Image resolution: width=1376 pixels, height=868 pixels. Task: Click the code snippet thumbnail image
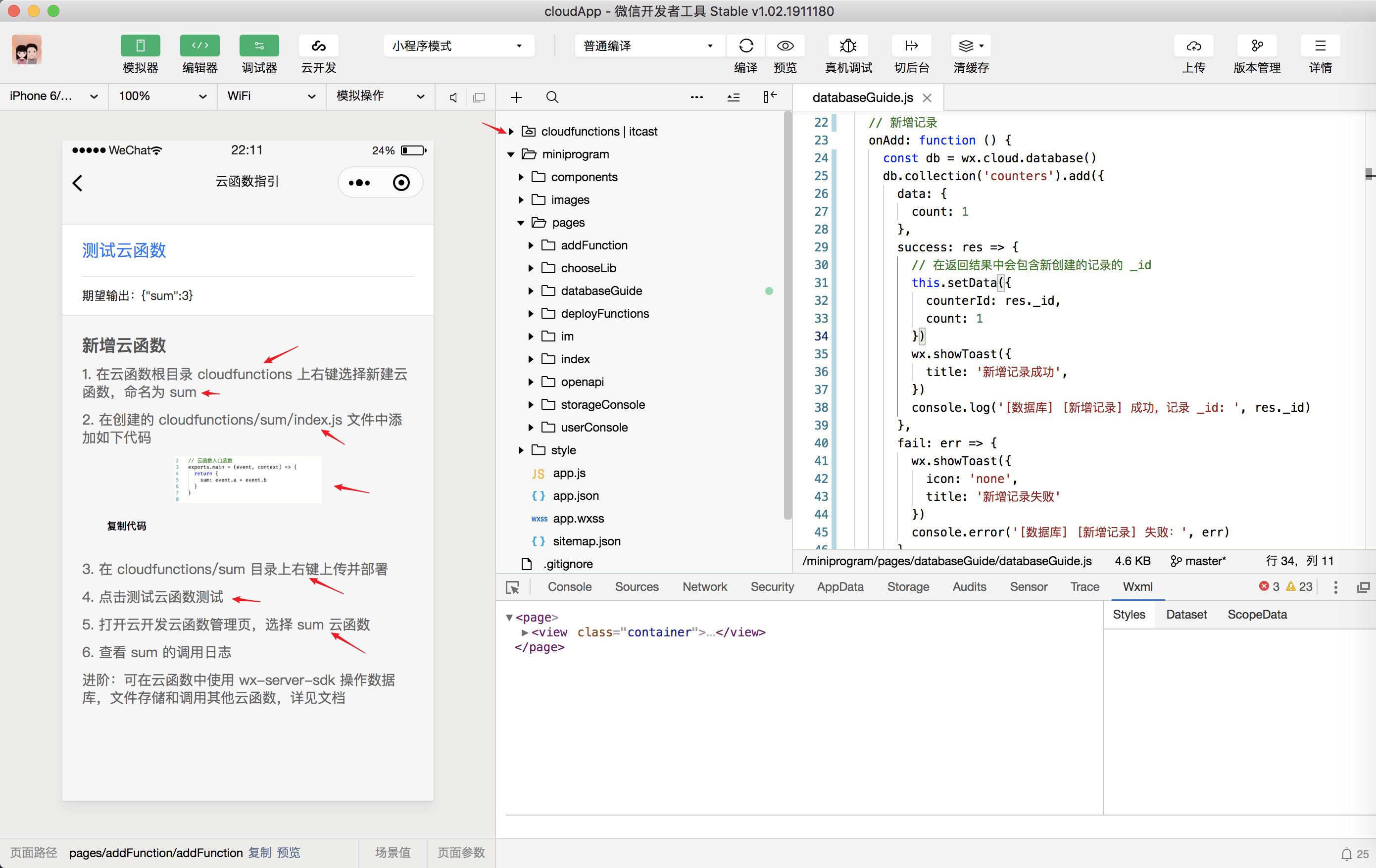click(248, 479)
